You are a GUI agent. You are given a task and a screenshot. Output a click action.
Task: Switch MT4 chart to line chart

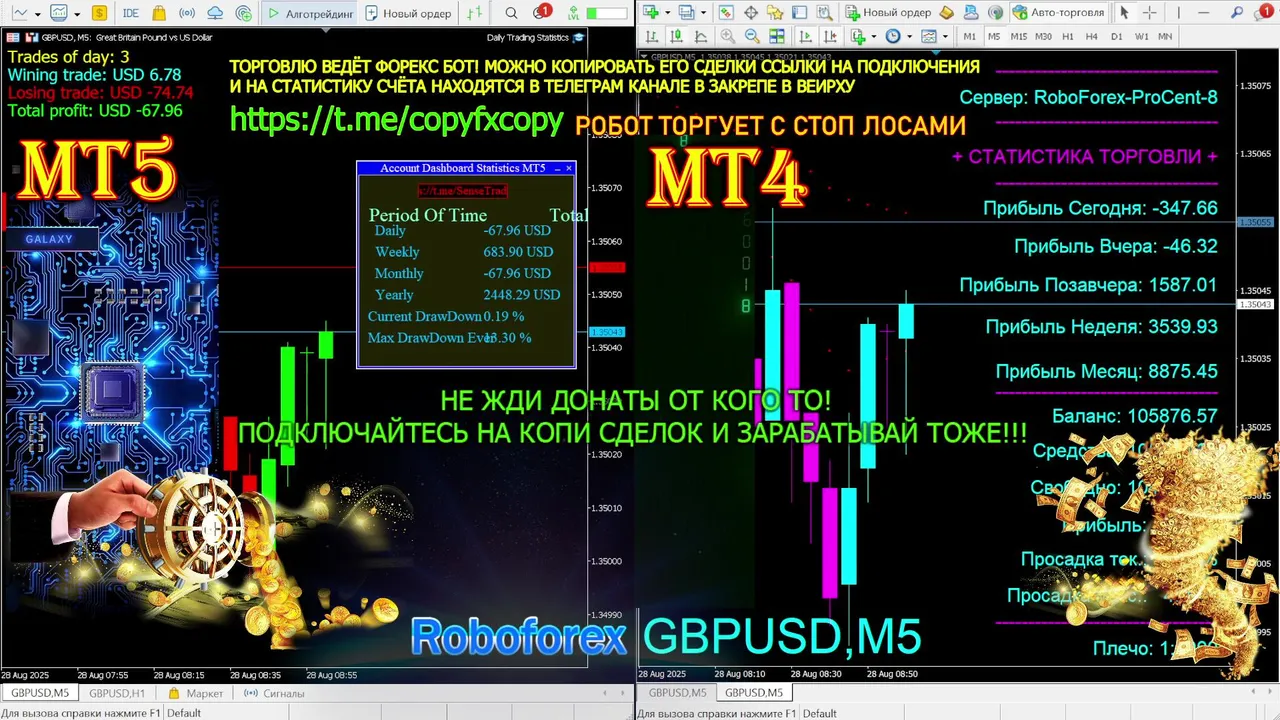(x=701, y=36)
